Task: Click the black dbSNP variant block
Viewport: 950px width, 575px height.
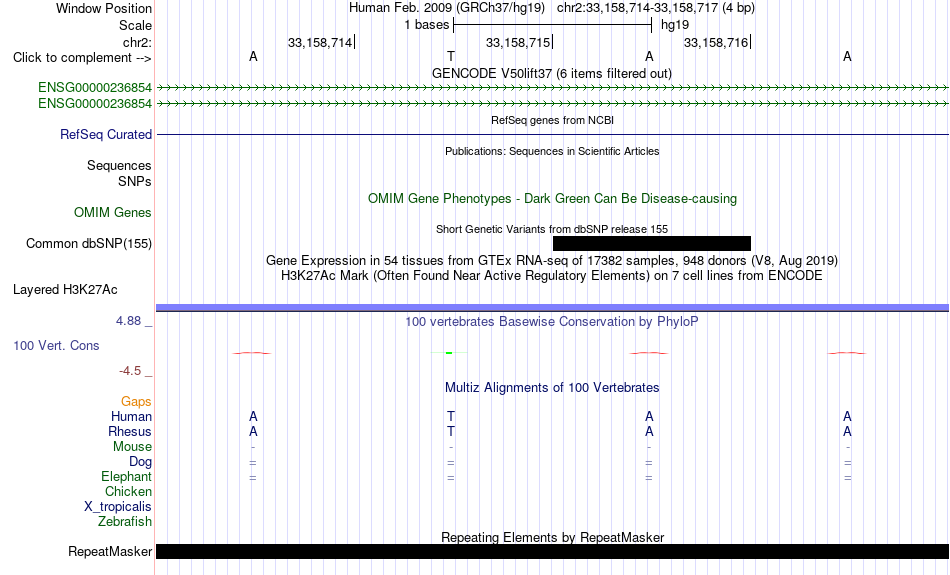Action: click(x=652, y=244)
